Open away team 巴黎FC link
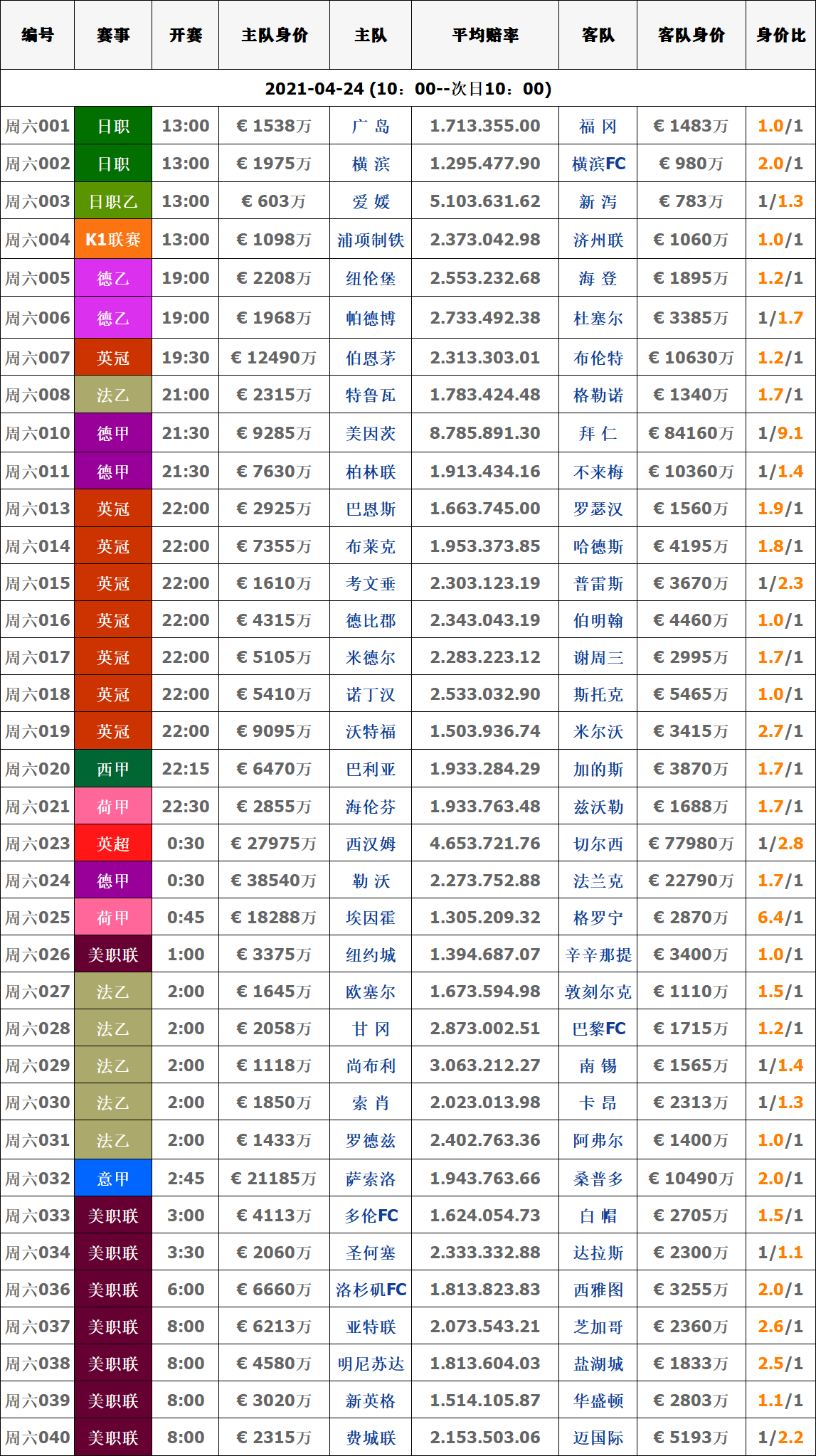This screenshot has height=1456, width=816. coord(598,1029)
